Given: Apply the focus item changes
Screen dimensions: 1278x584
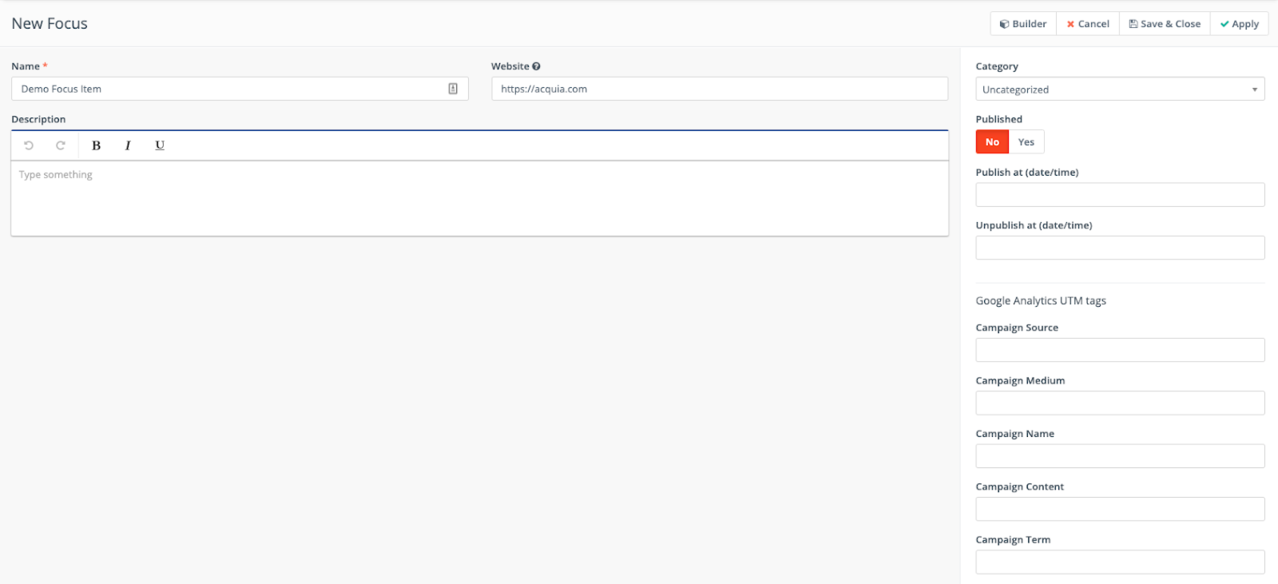Looking at the screenshot, I should [x=1239, y=24].
